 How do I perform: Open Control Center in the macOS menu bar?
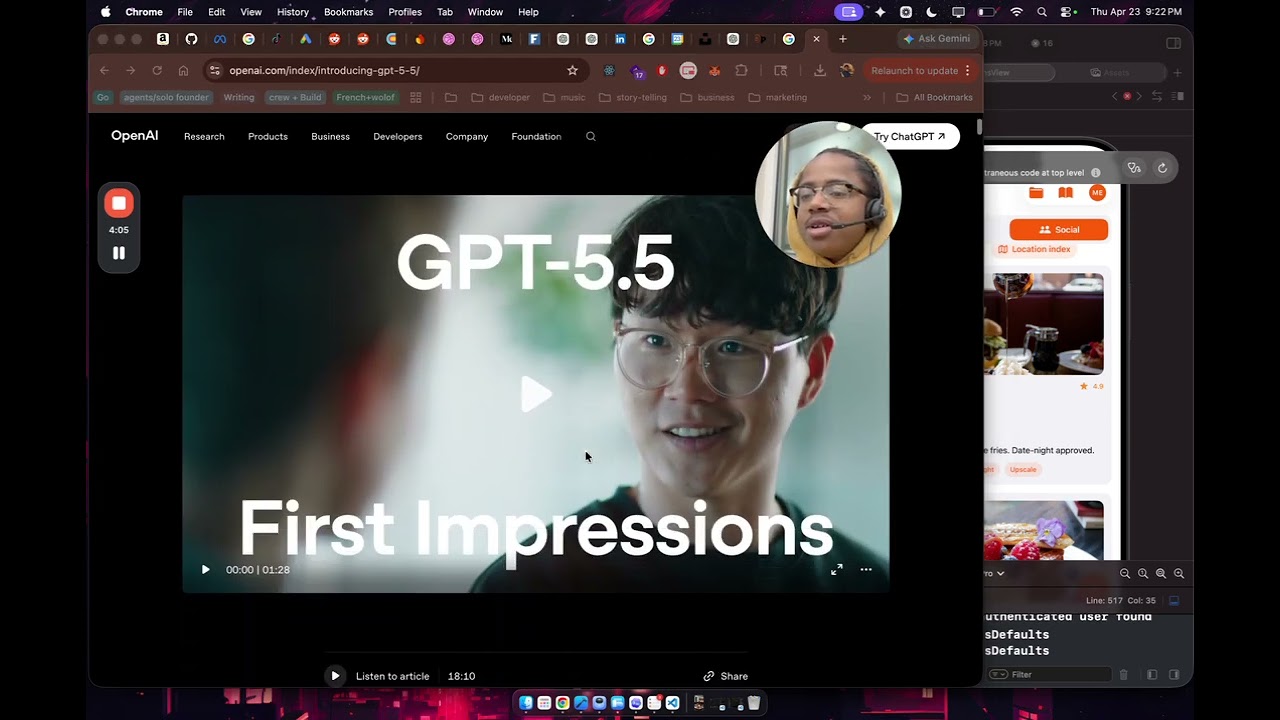(x=1067, y=12)
